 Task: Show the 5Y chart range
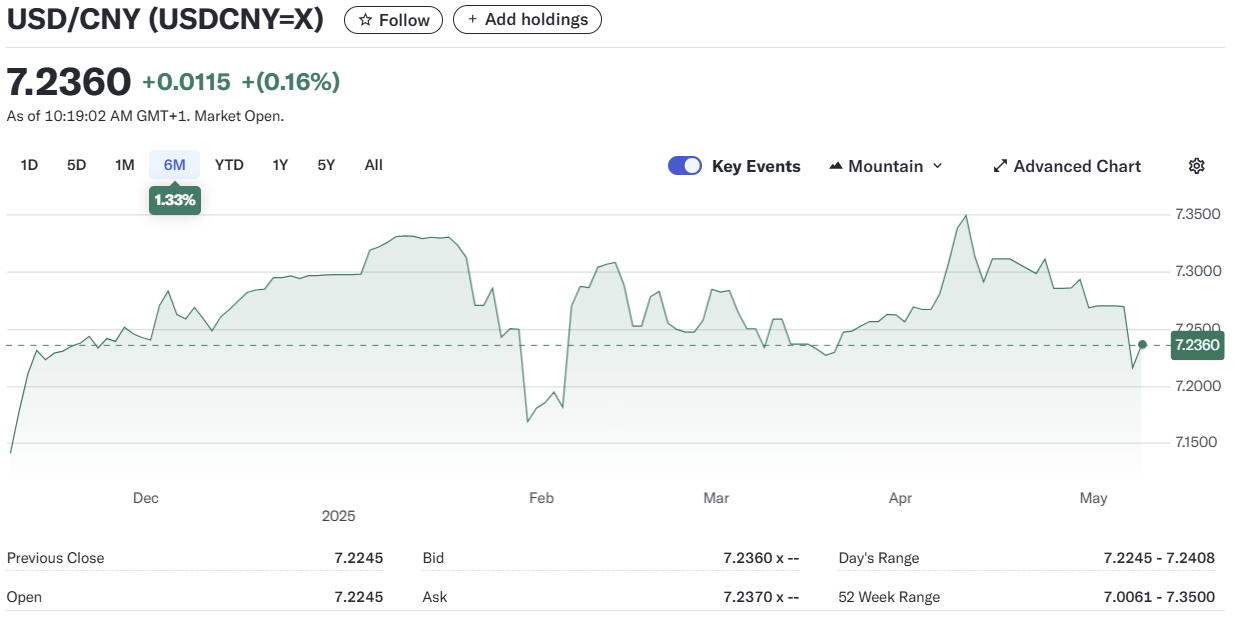pos(326,165)
